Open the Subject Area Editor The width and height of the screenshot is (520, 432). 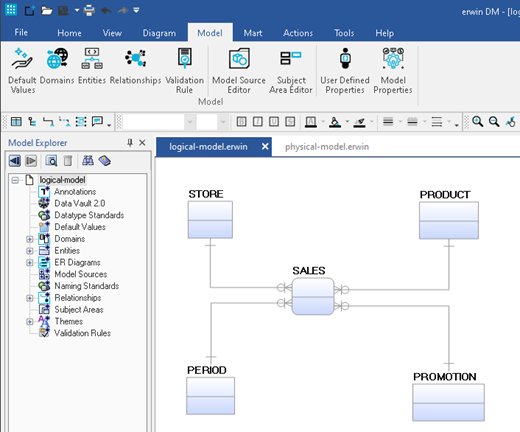coord(291,71)
